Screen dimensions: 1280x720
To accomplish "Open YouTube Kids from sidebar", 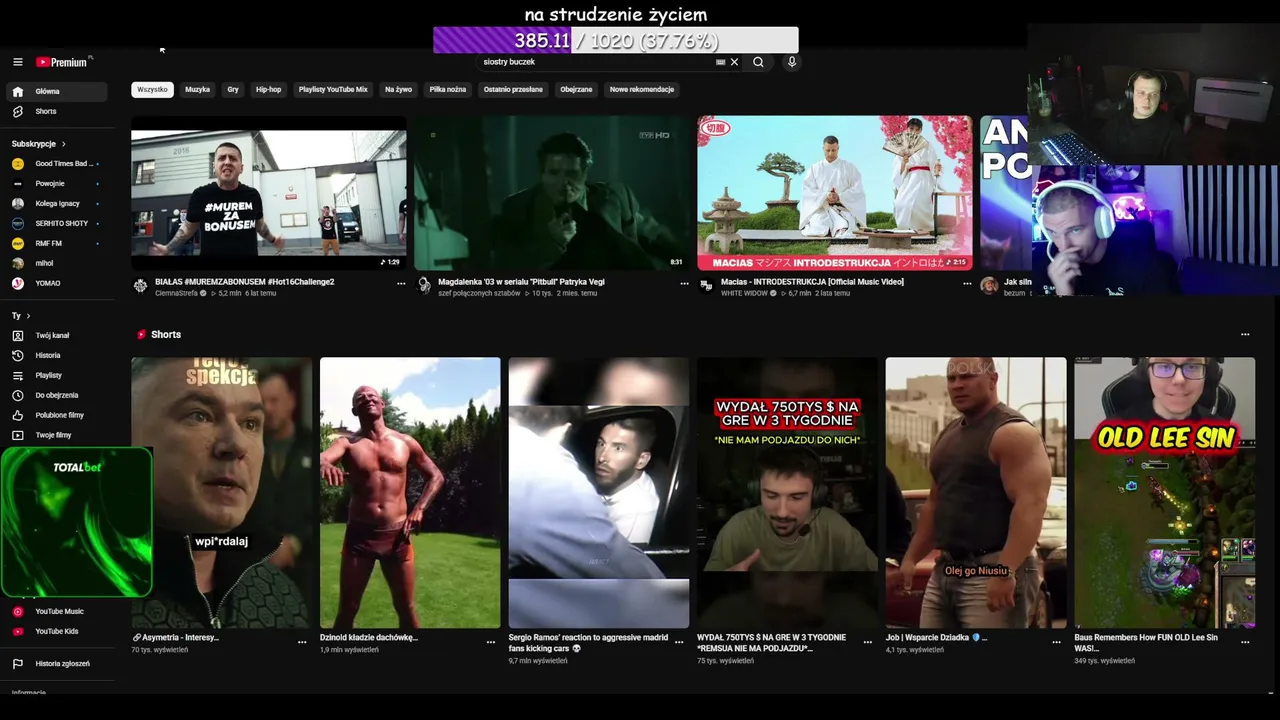I will click(55, 631).
